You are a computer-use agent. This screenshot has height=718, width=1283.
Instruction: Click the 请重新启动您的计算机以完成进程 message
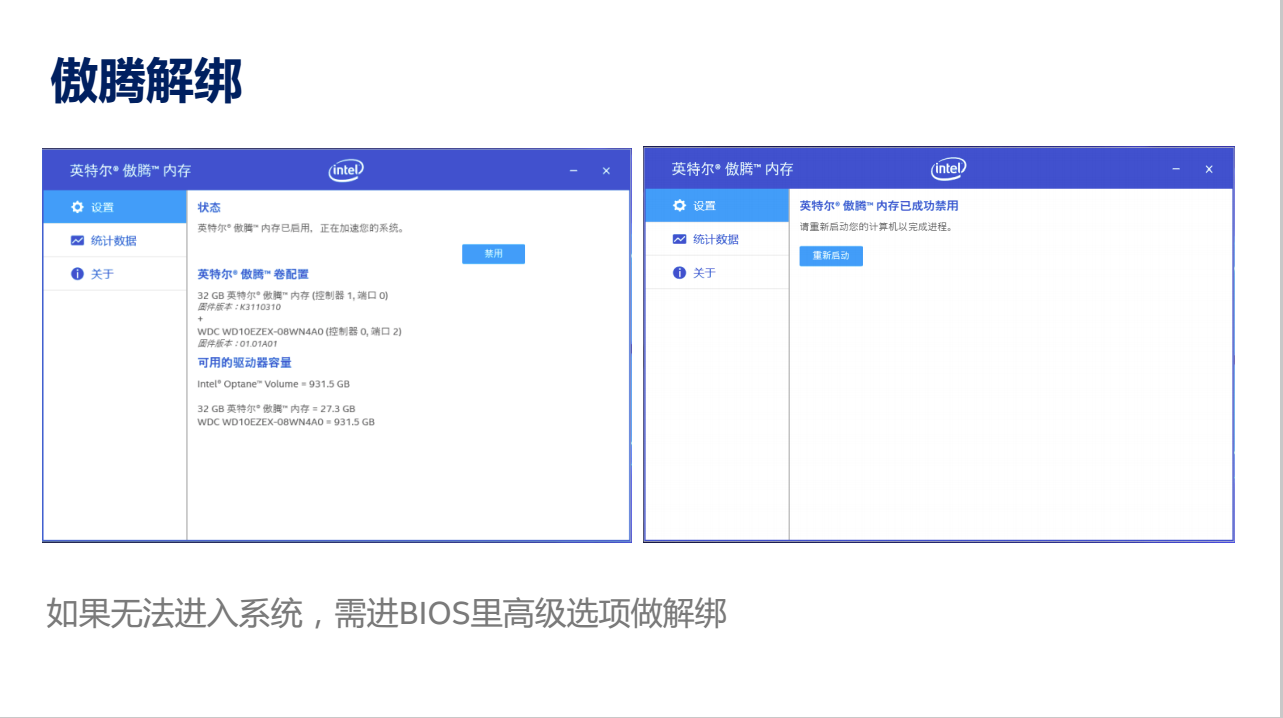point(876,227)
